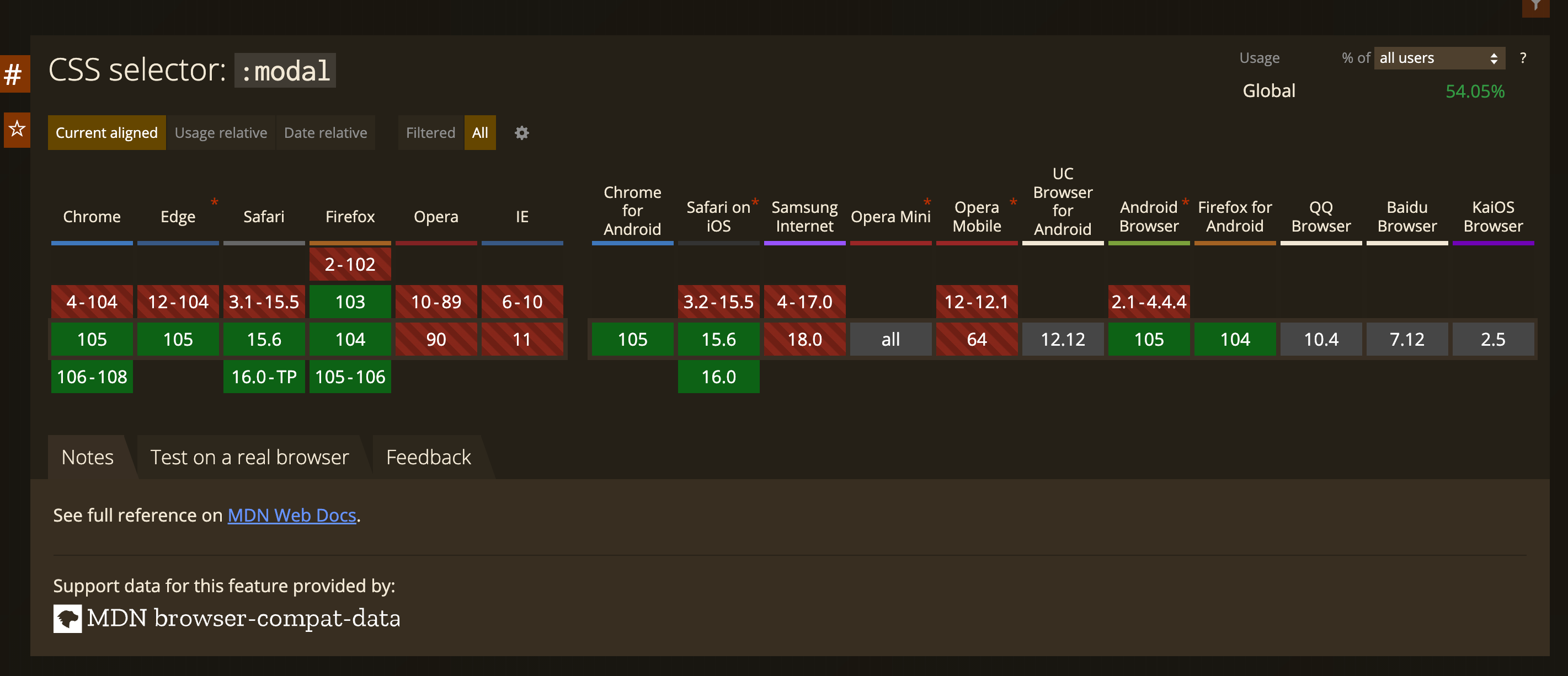The image size is (1568, 676).
Task: Click Safari 16.0-TP support cell
Action: point(264,377)
